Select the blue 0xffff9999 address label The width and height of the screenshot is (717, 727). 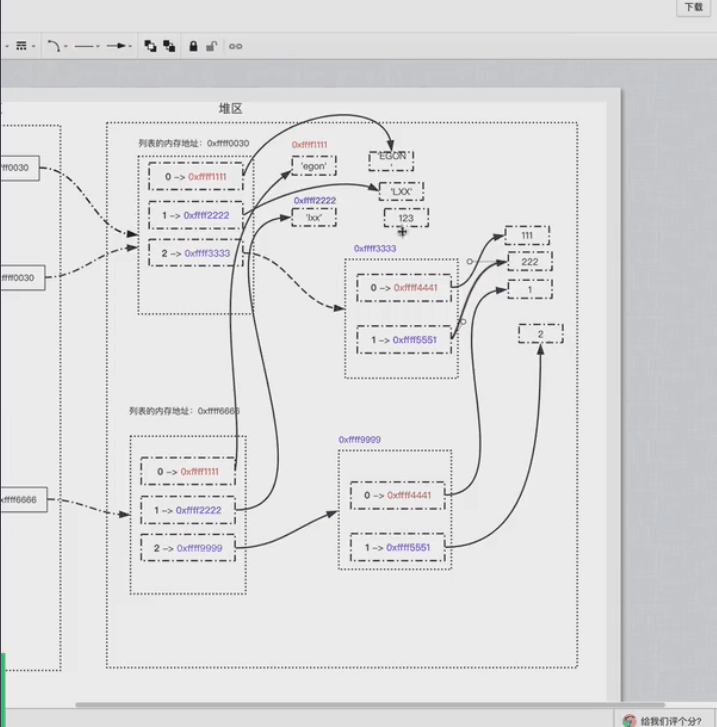tap(359, 440)
